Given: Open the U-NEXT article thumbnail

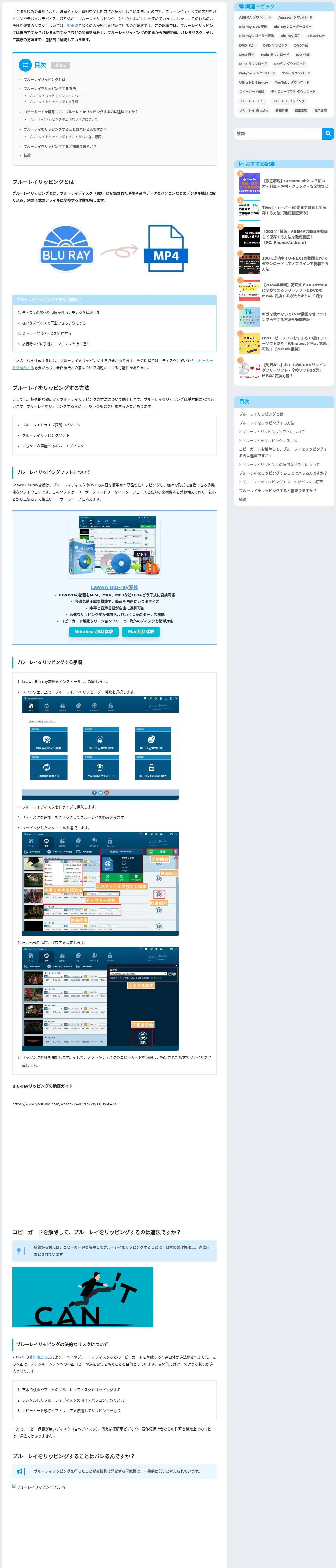Looking at the screenshot, I should pyautogui.click(x=249, y=264).
